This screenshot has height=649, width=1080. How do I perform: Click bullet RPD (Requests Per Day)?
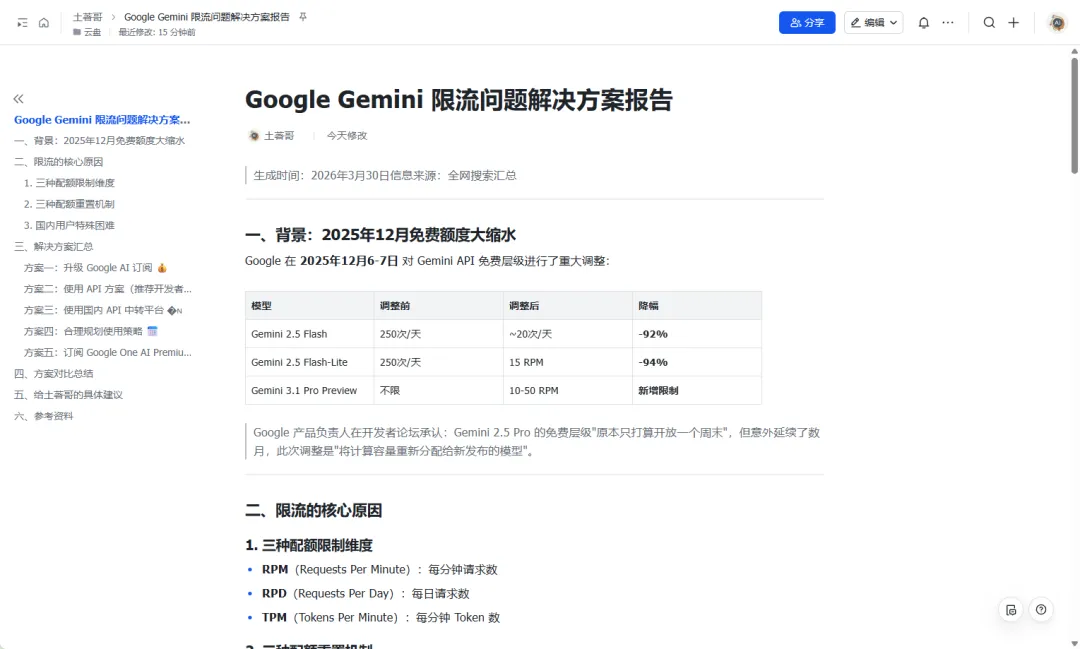click(365, 594)
